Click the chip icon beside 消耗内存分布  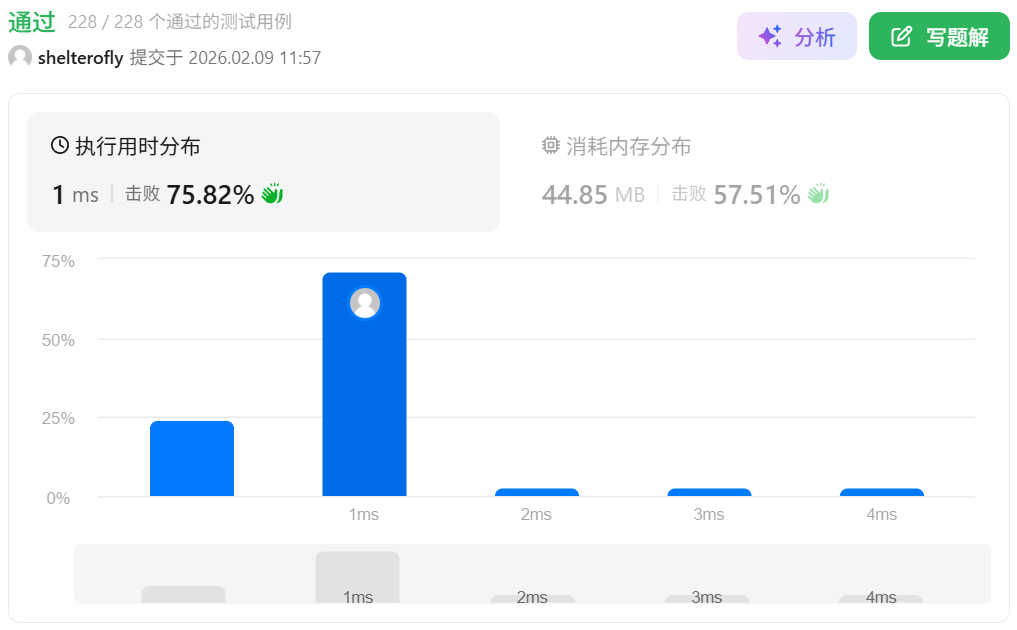coord(550,146)
